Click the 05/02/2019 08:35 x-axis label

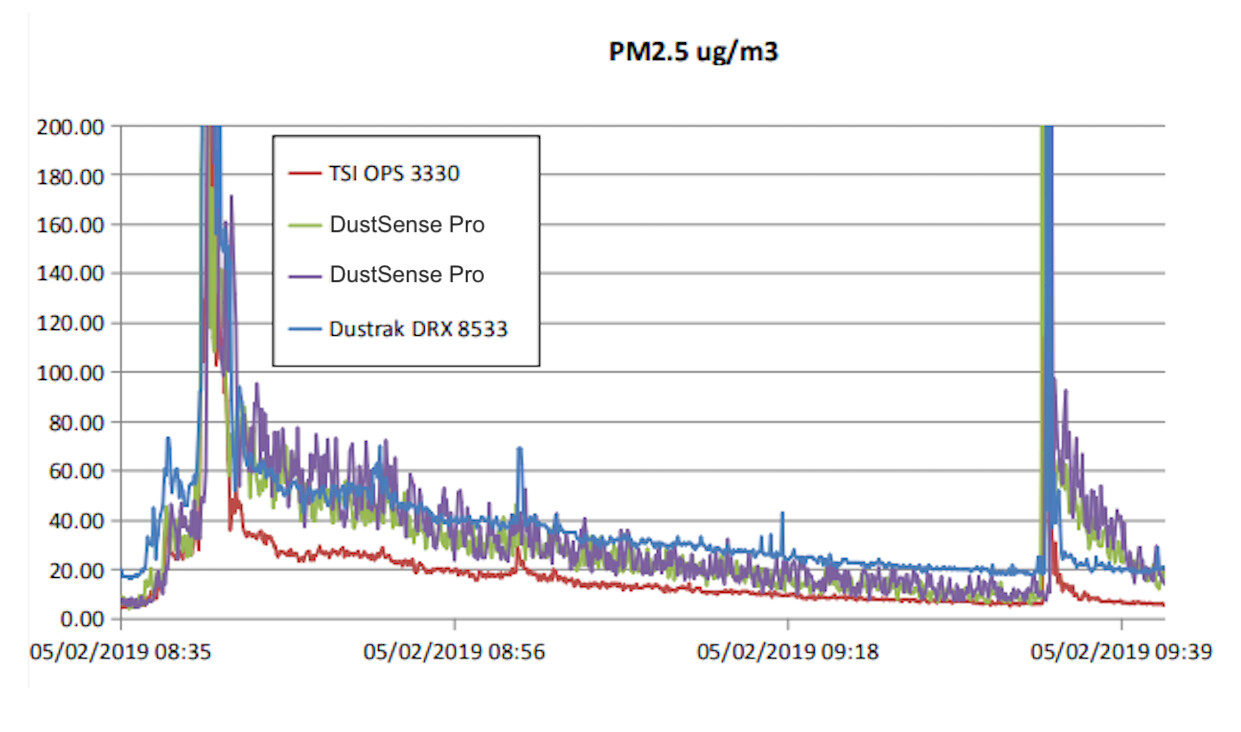coord(121,652)
